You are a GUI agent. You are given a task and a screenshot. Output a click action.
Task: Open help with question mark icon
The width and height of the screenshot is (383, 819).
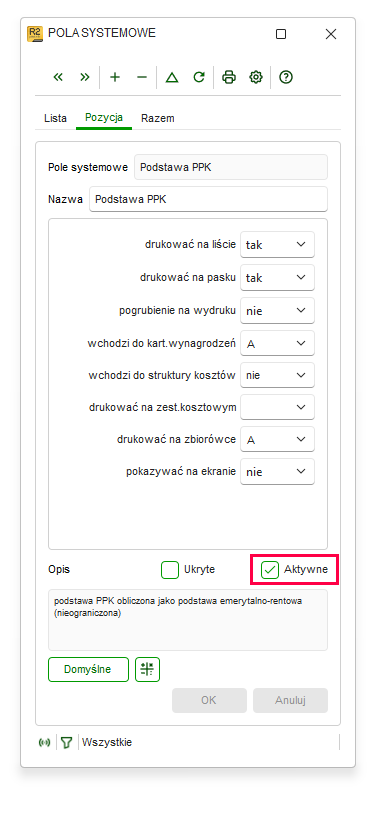tap(286, 77)
